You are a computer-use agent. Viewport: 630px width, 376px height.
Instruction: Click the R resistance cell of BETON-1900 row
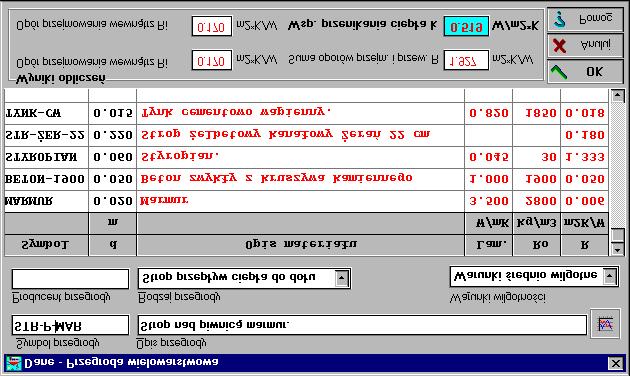(x=585, y=180)
